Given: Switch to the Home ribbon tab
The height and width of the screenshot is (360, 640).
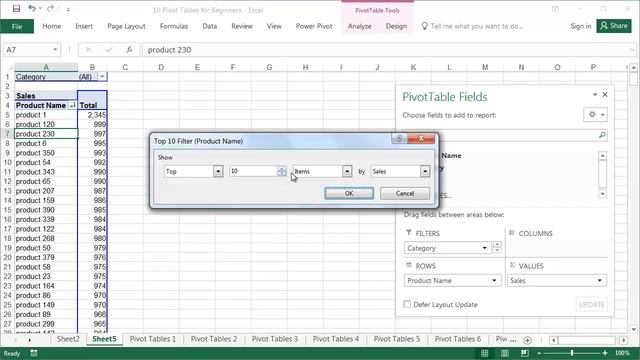Looking at the screenshot, I should [x=52, y=26].
